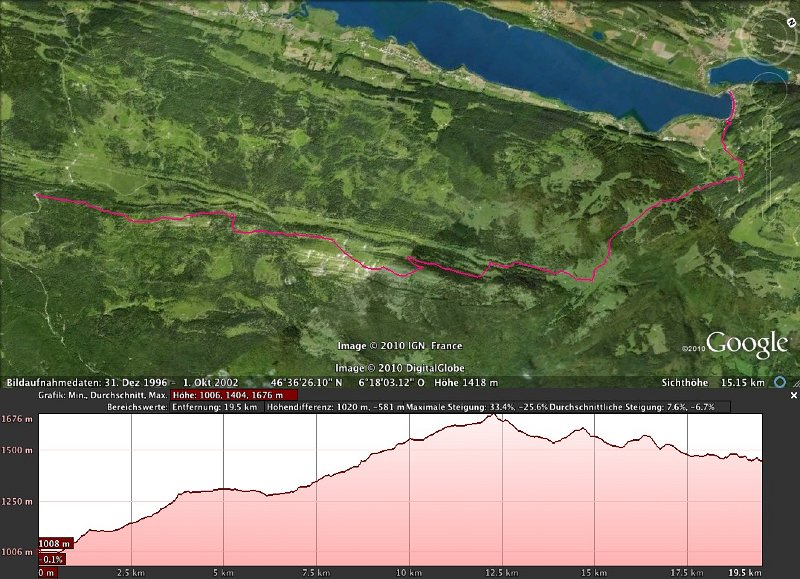
Task: Click the -0.1% slope indicator label
Action: pyautogui.click(x=50, y=559)
